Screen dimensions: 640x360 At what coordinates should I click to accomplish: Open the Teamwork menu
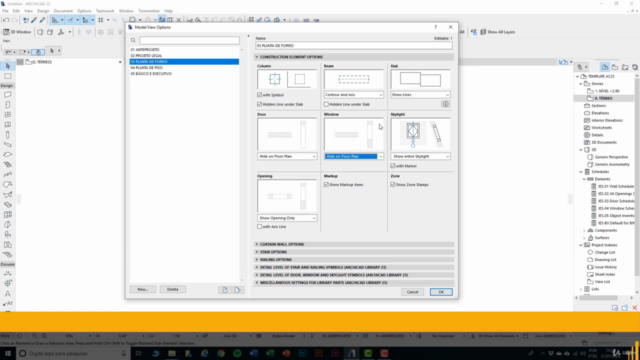coord(105,11)
